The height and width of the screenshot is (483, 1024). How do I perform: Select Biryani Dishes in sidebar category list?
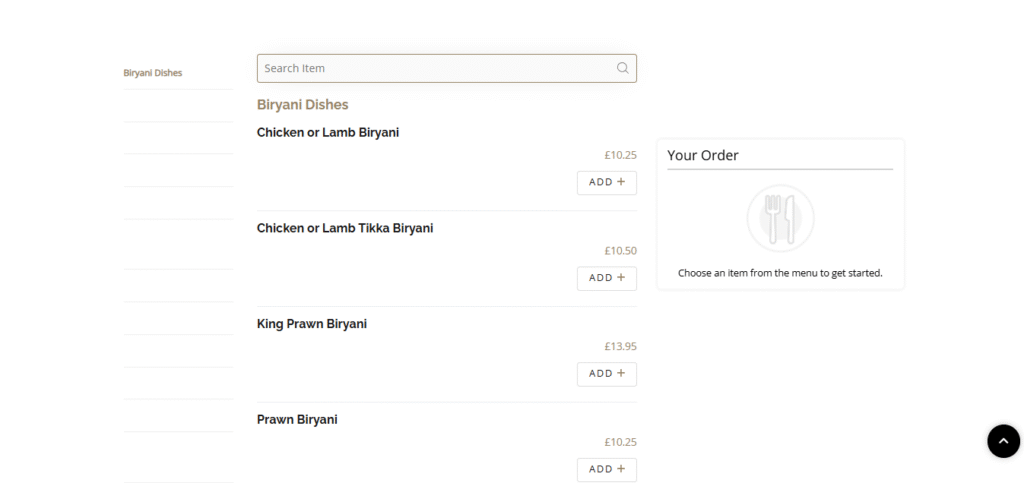click(153, 73)
